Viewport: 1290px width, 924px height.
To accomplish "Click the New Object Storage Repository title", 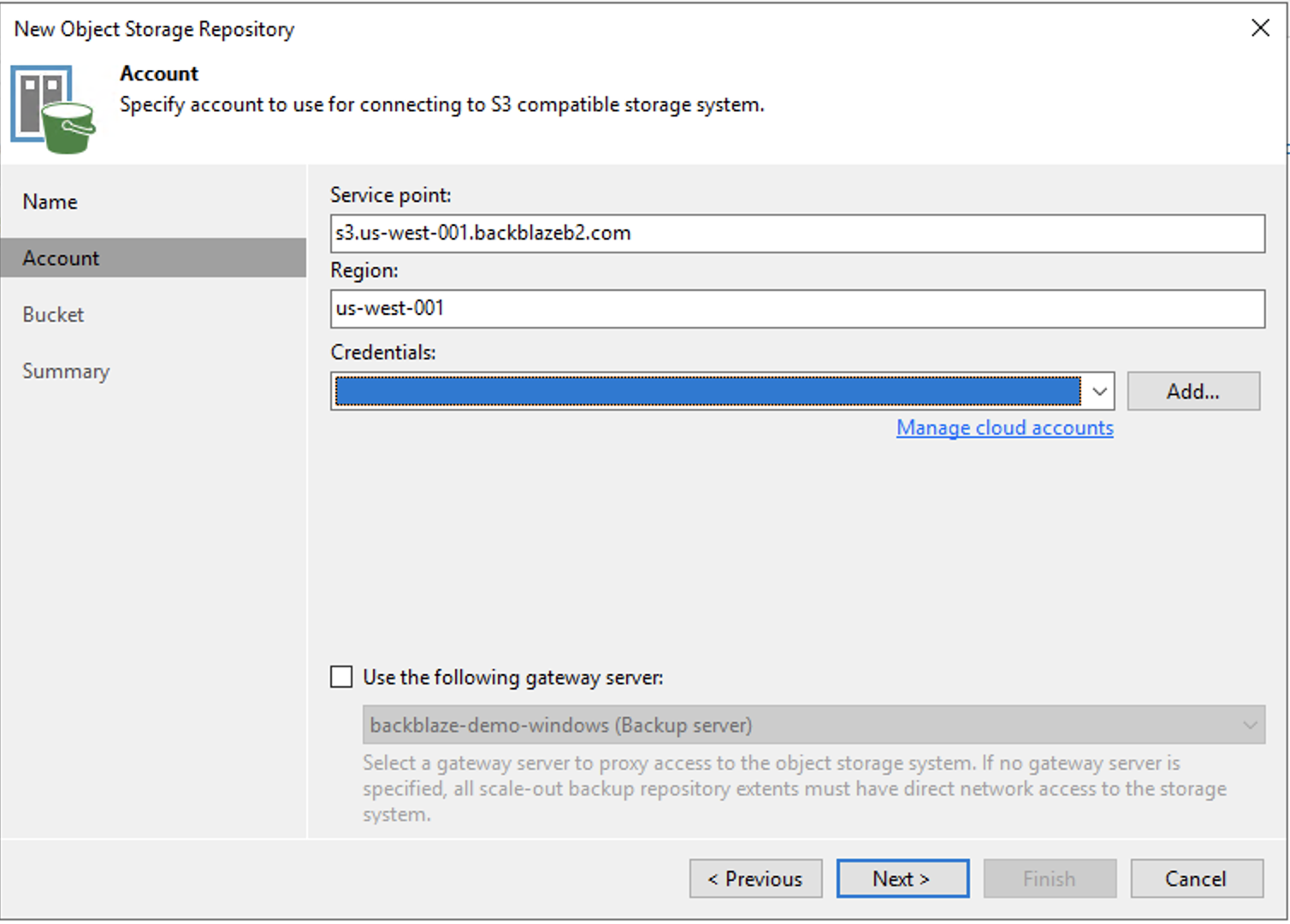I will tap(154, 29).
